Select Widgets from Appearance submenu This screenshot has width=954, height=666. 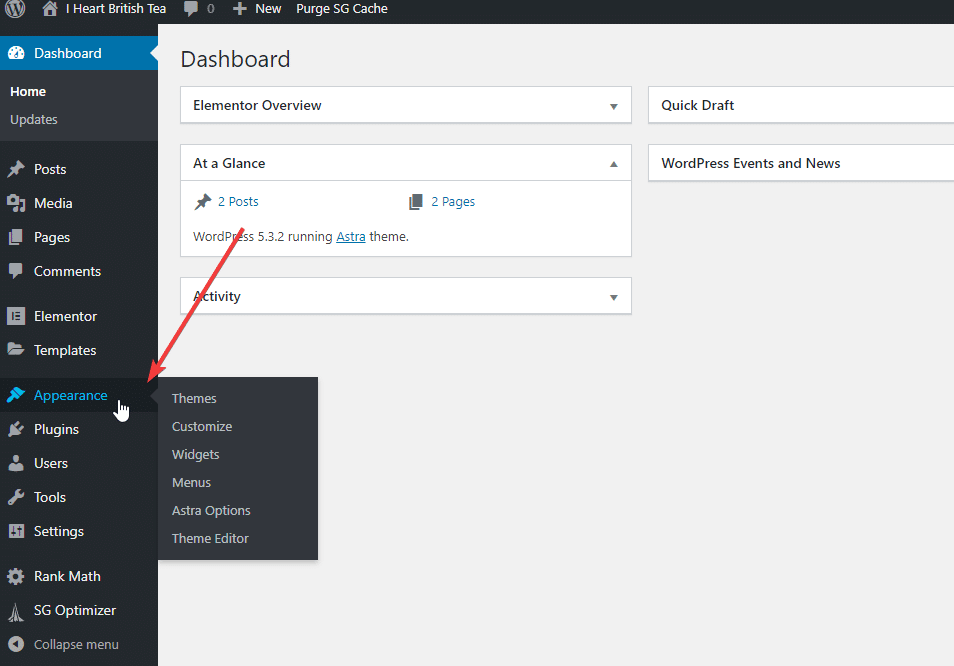point(195,454)
